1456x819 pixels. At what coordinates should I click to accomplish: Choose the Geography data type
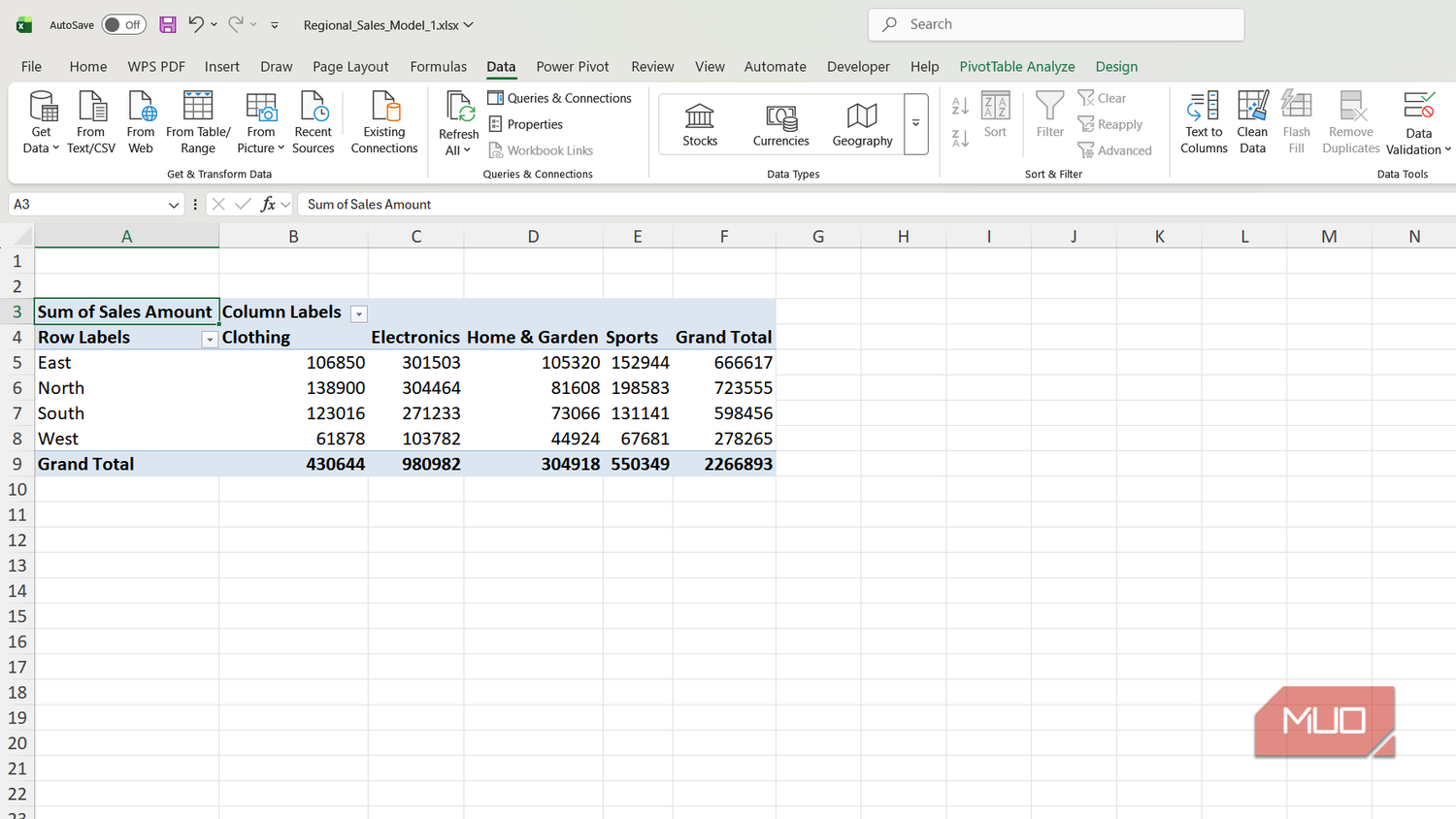pos(862,124)
